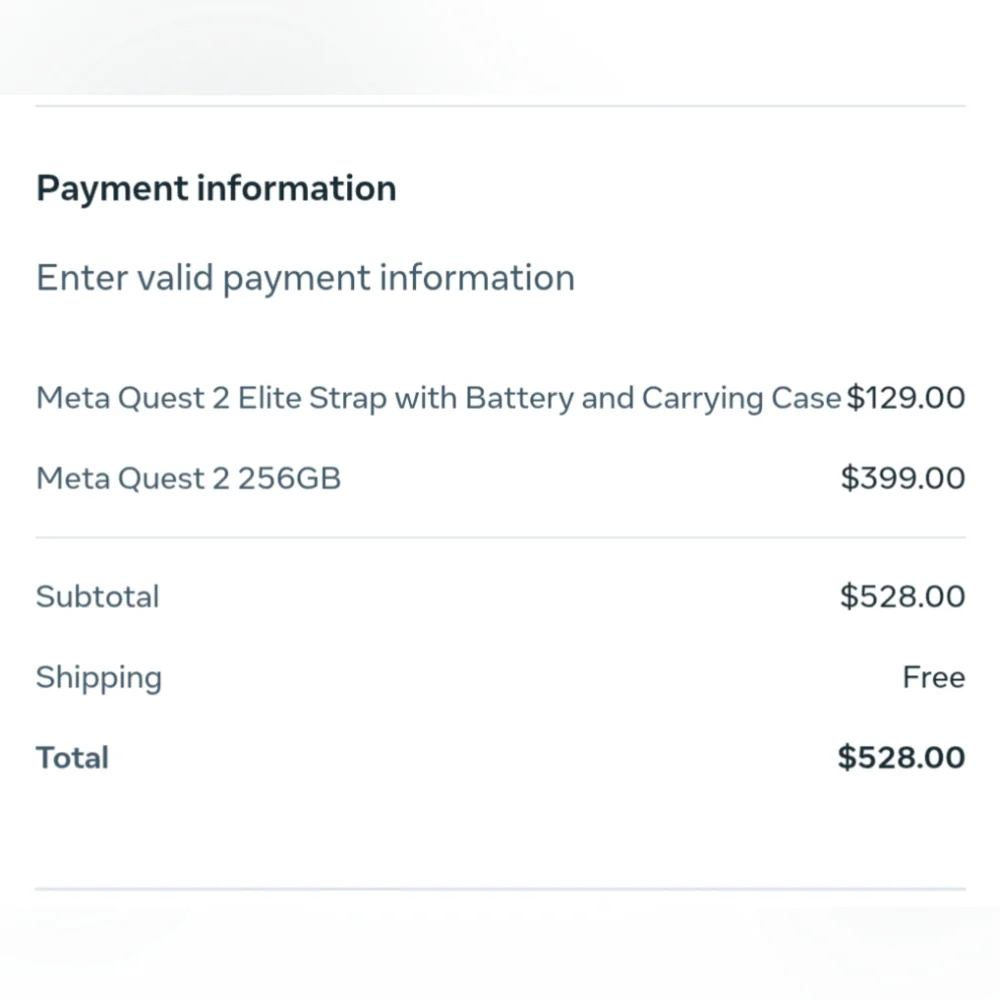Click the bold Total label
1000x1000 pixels.
pyautogui.click(x=72, y=758)
